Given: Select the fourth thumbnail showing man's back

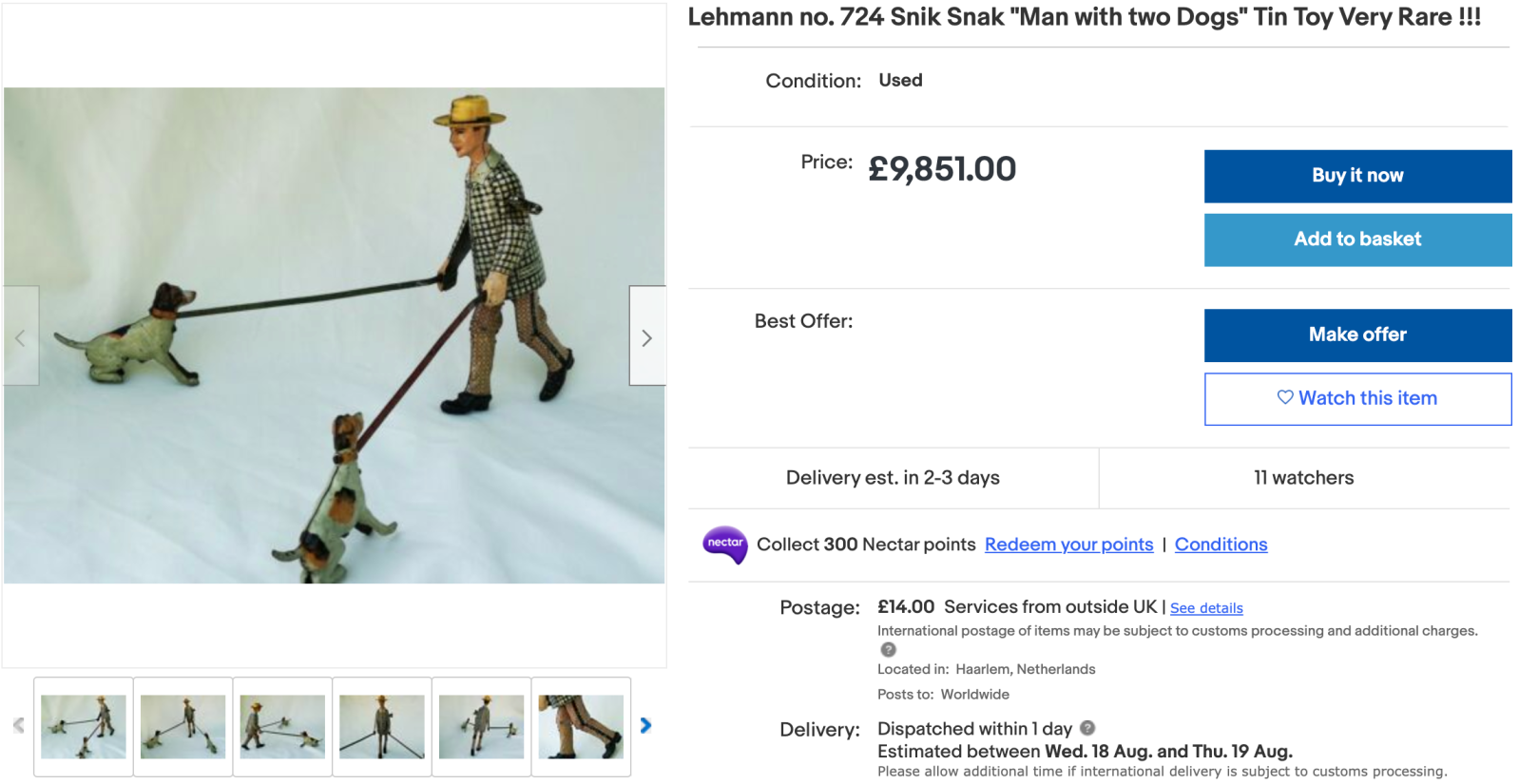Looking at the screenshot, I should [382, 726].
